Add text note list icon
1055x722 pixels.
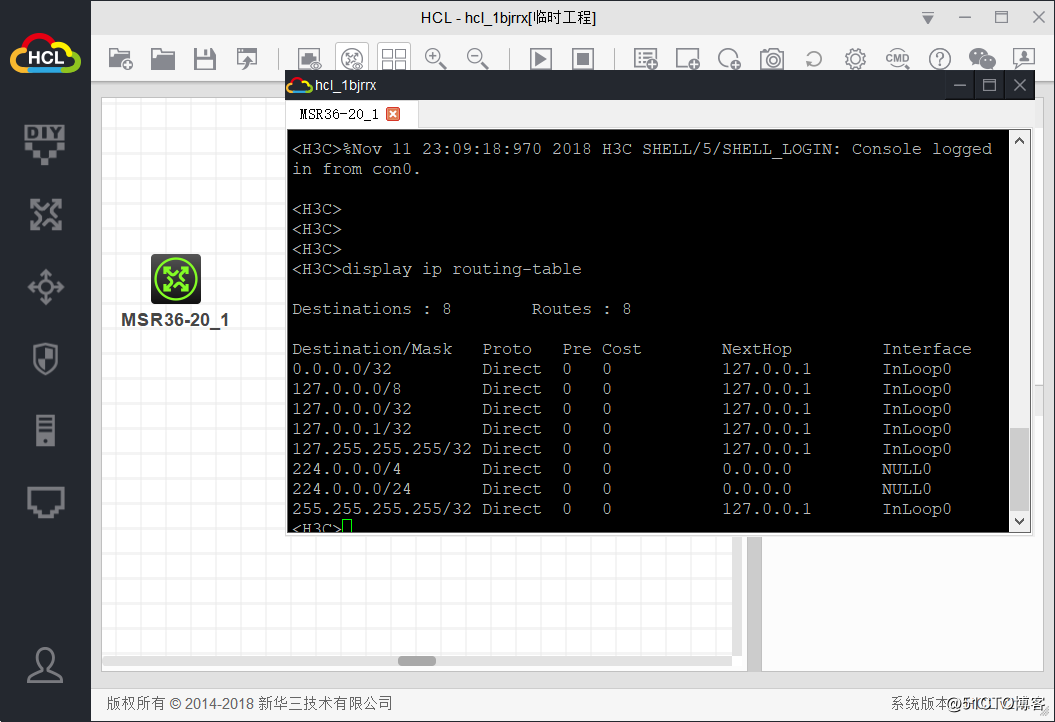click(x=645, y=59)
